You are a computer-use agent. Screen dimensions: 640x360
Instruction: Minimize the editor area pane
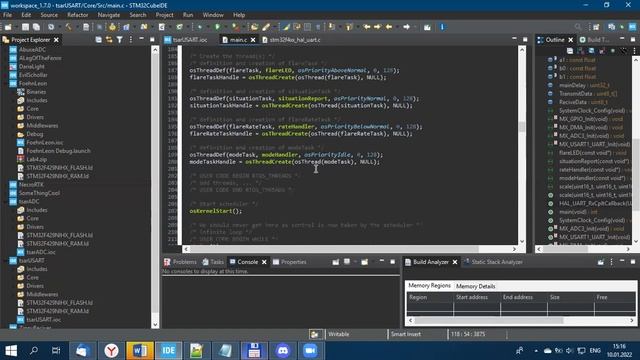[514, 39]
